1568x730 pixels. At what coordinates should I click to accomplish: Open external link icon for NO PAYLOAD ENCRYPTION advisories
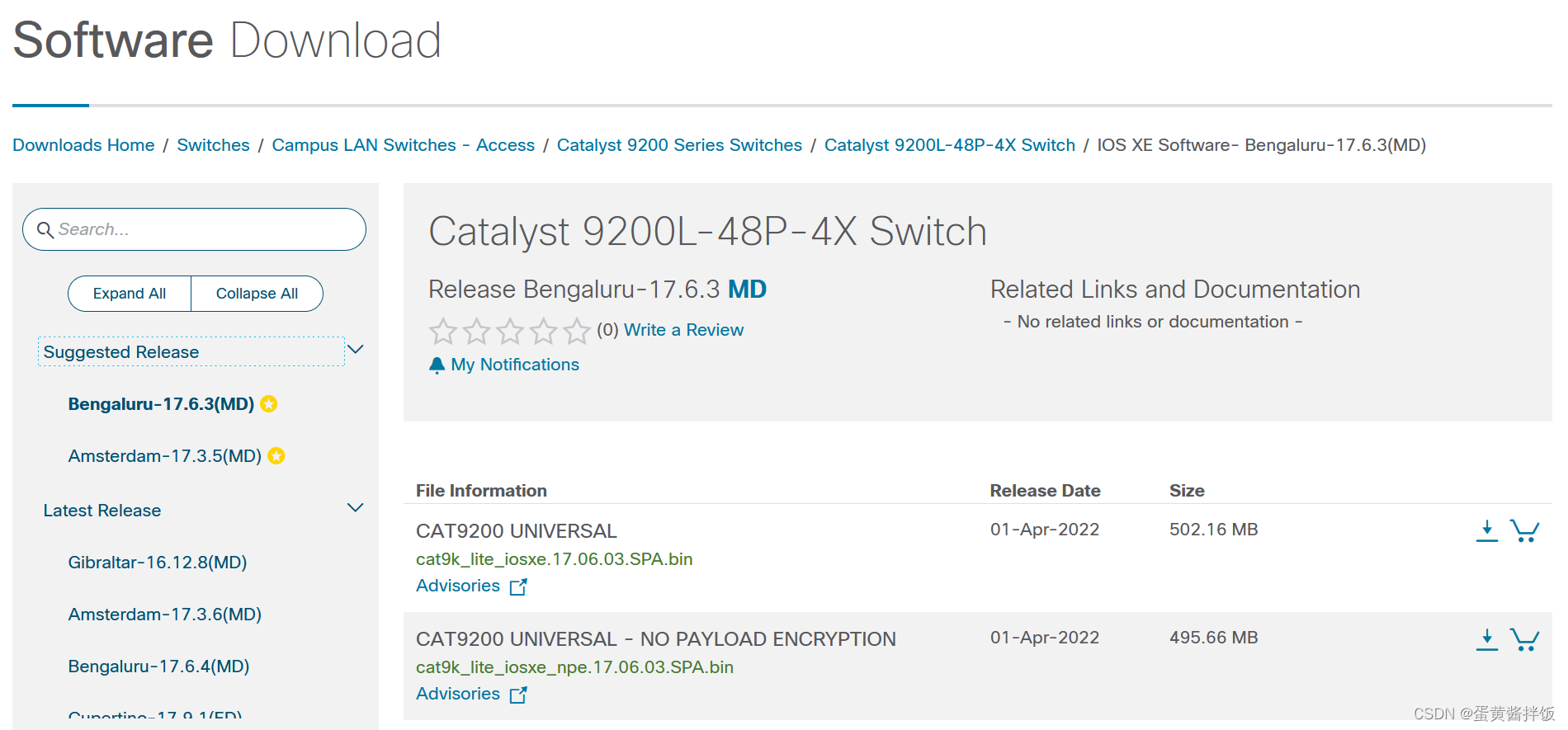[x=518, y=695]
